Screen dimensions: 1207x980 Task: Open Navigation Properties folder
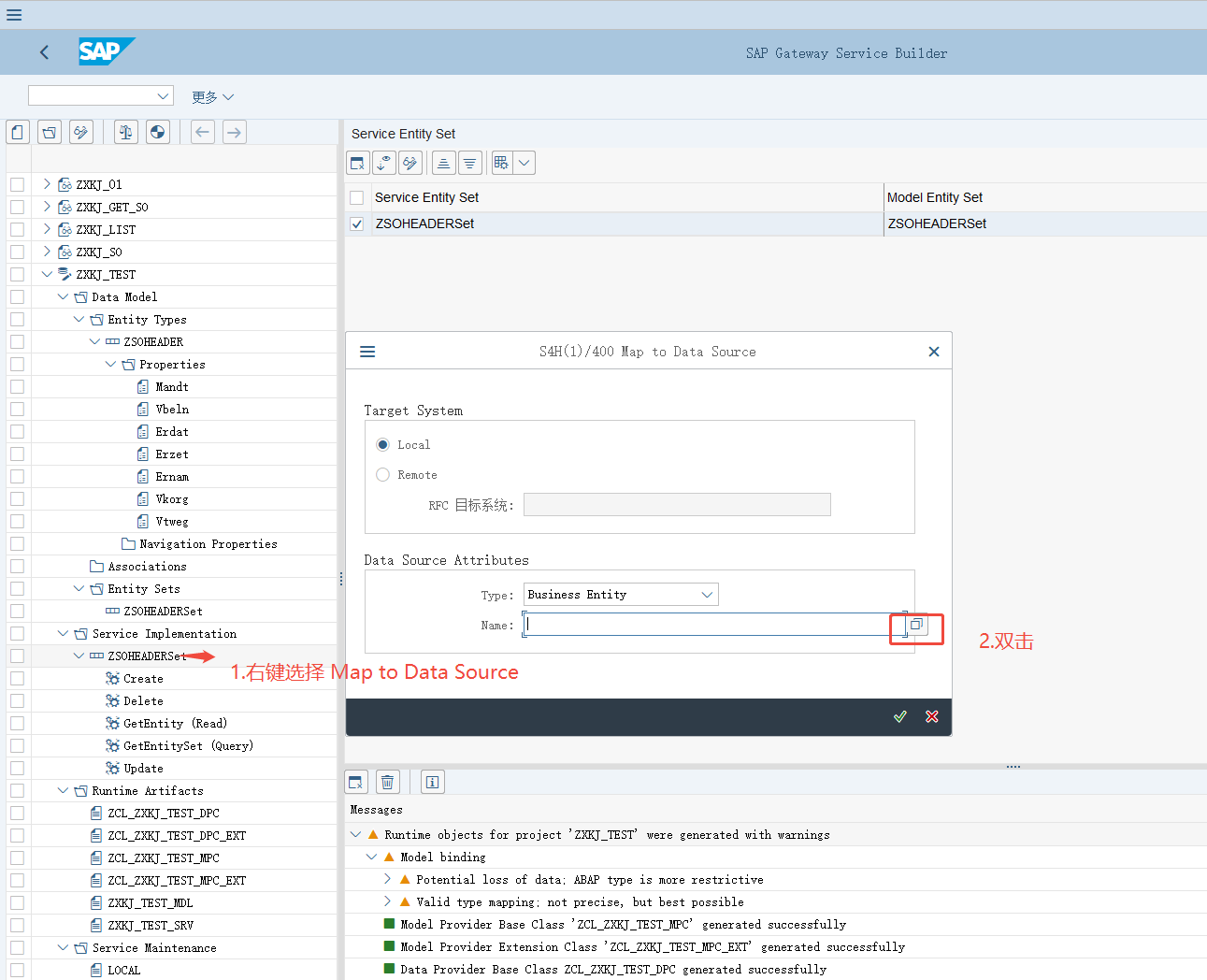click(208, 544)
